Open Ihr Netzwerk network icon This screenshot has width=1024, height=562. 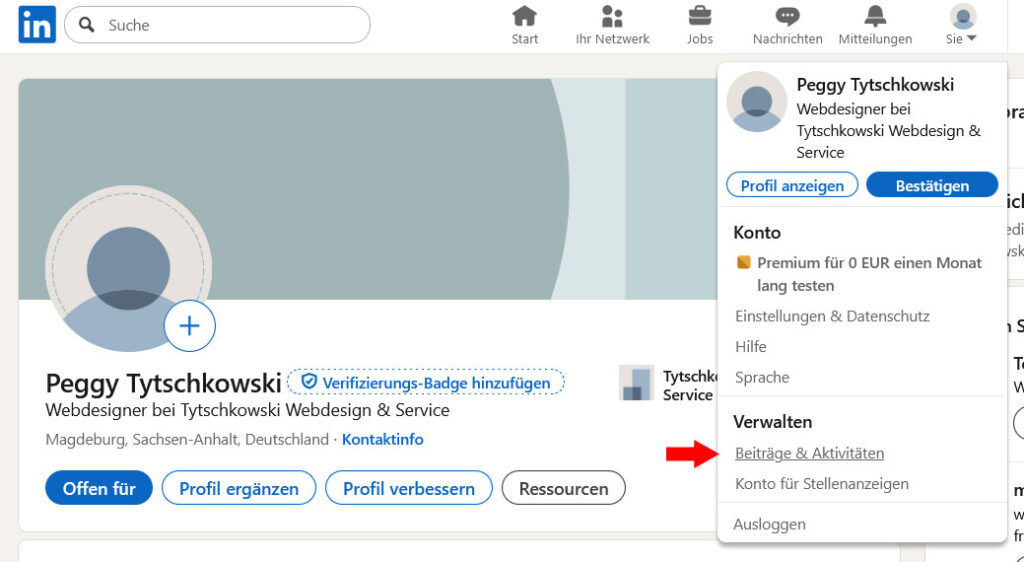point(612,17)
